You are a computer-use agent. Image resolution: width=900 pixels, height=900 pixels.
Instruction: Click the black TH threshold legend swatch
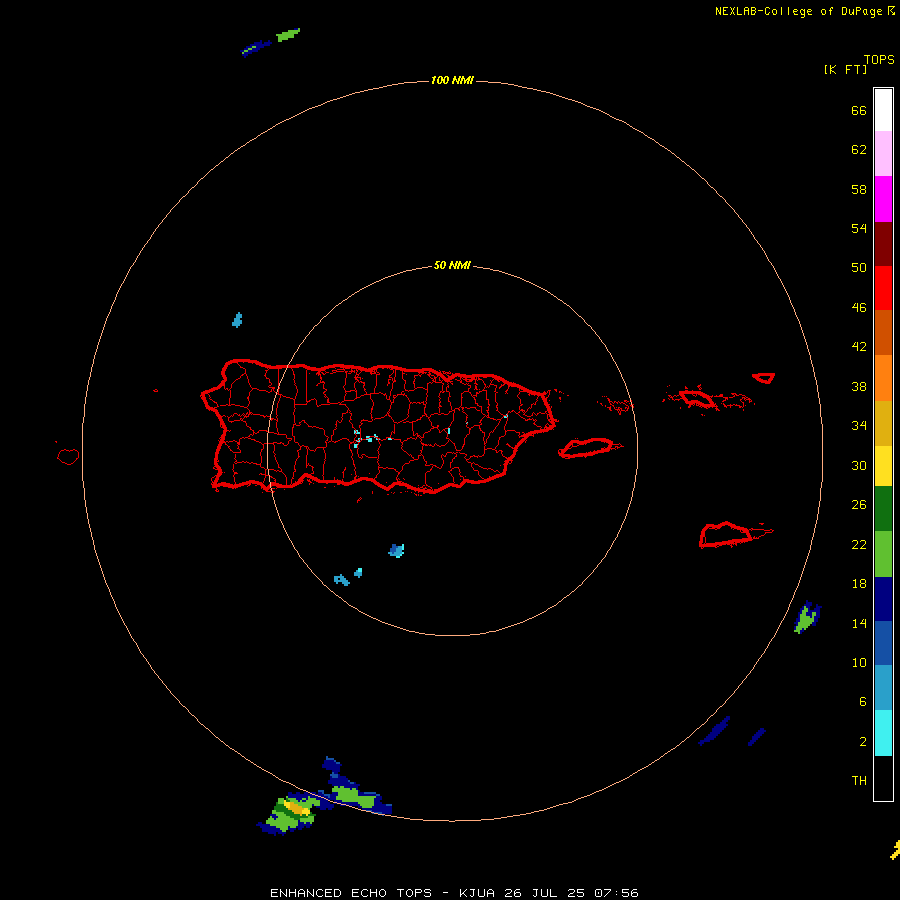pos(883,778)
